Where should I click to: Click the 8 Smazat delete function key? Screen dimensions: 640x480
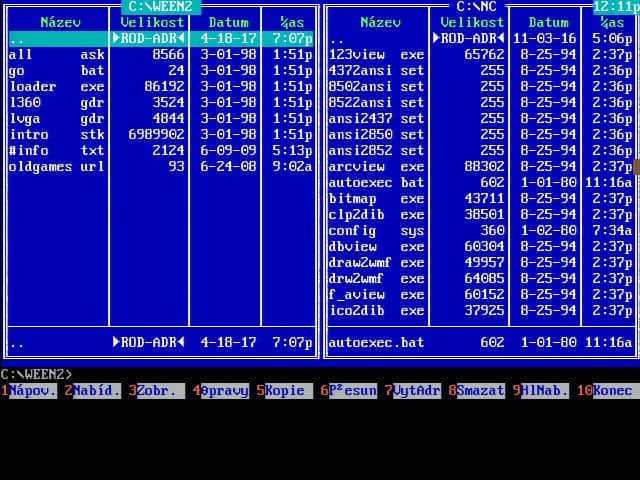coord(477,391)
